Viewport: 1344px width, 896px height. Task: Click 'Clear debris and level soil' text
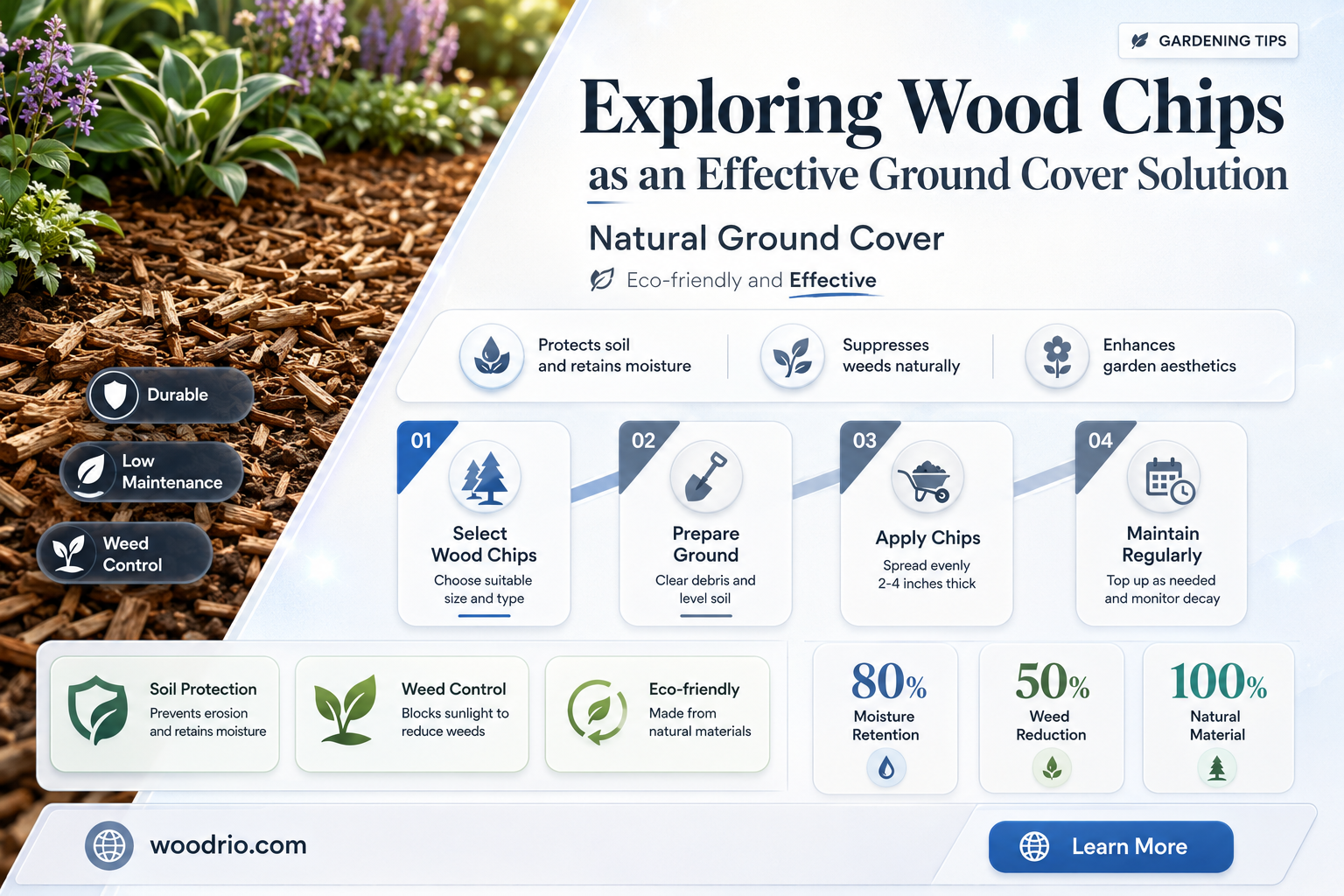click(x=705, y=590)
